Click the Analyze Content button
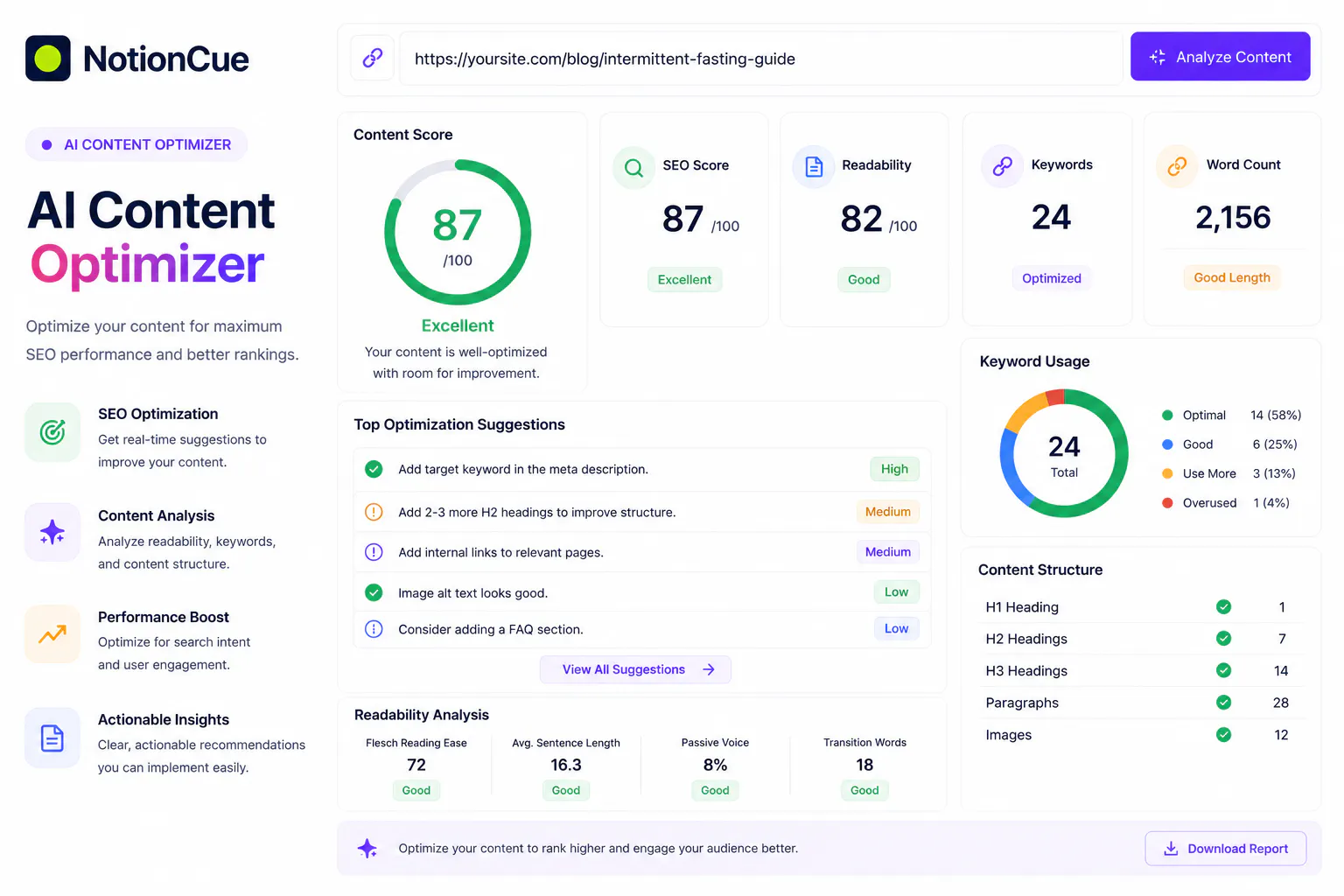The image size is (1344, 896). click(1221, 57)
